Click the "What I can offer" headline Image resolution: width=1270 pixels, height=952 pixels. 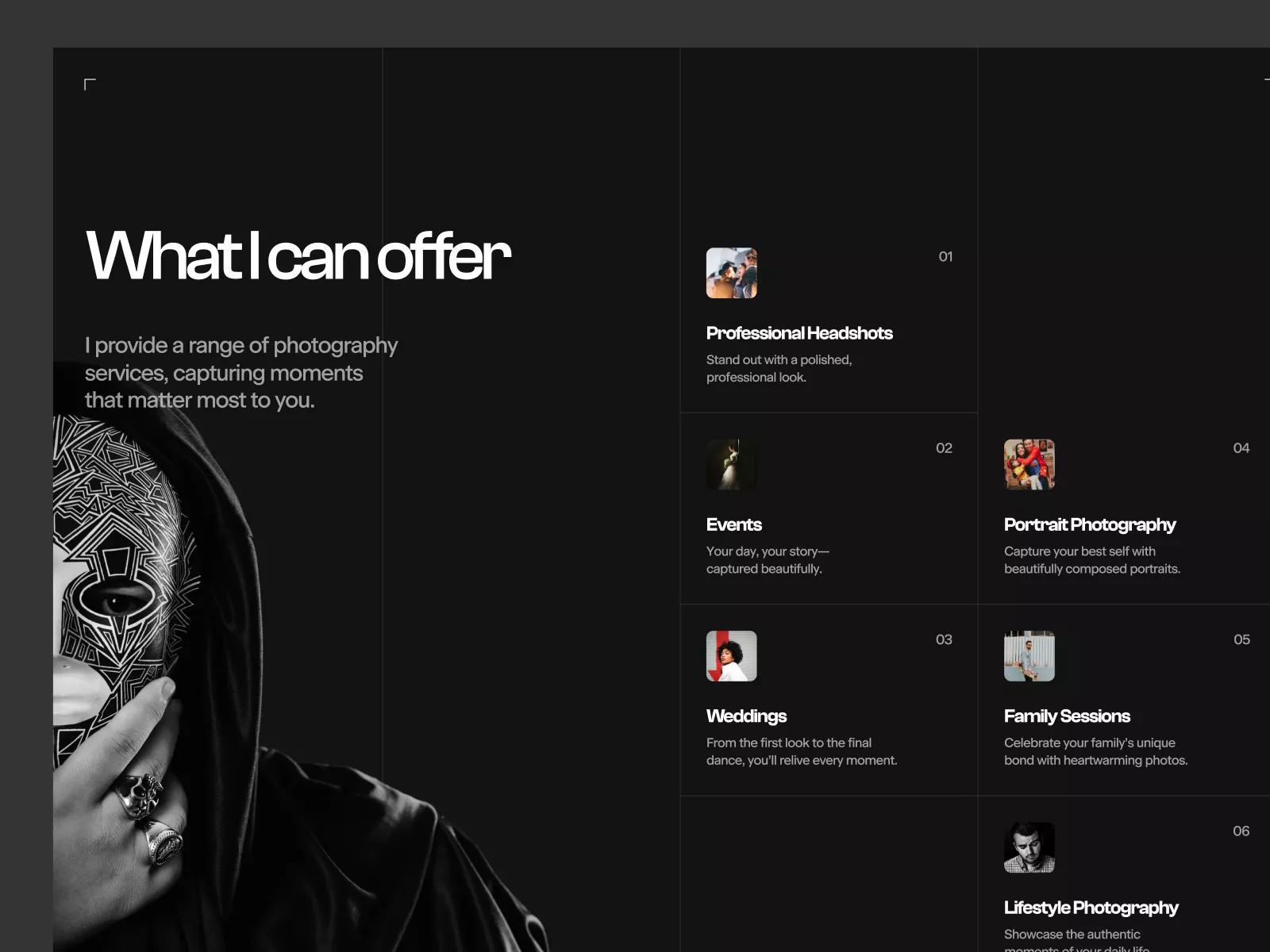pos(298,256)
